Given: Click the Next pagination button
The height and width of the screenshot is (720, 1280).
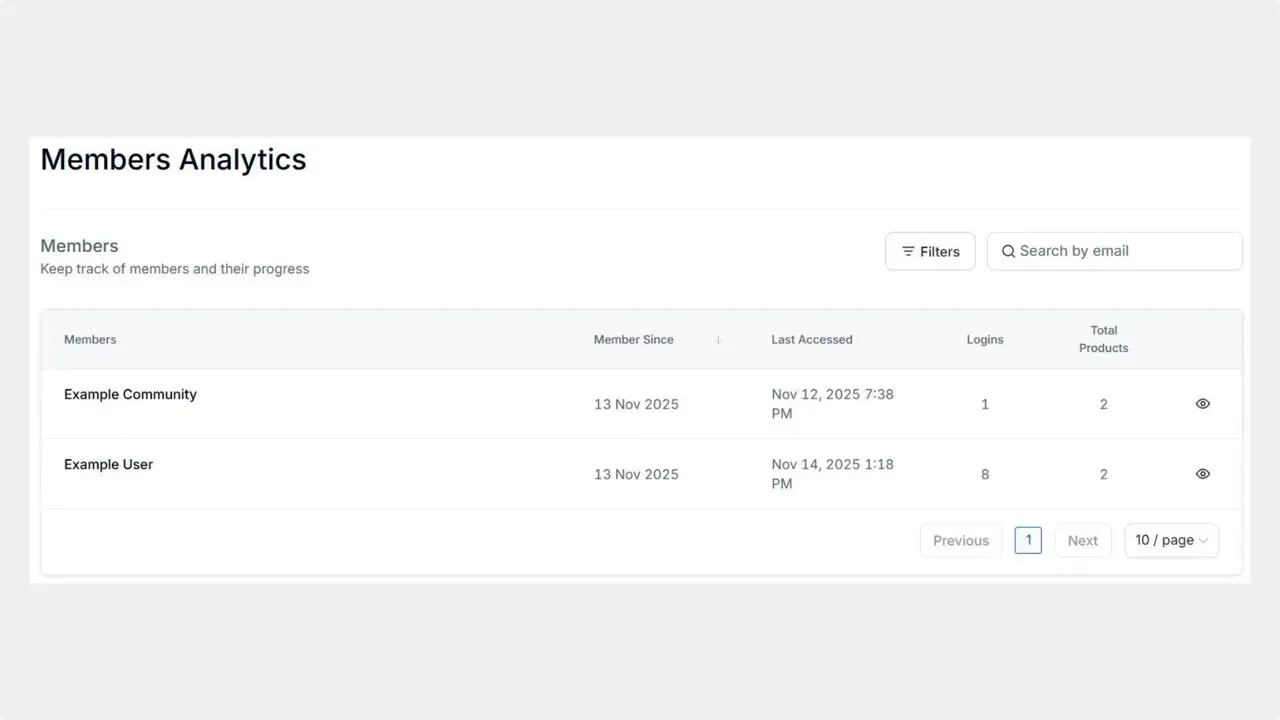Looking at the screenshot, I should point(1083,540).
